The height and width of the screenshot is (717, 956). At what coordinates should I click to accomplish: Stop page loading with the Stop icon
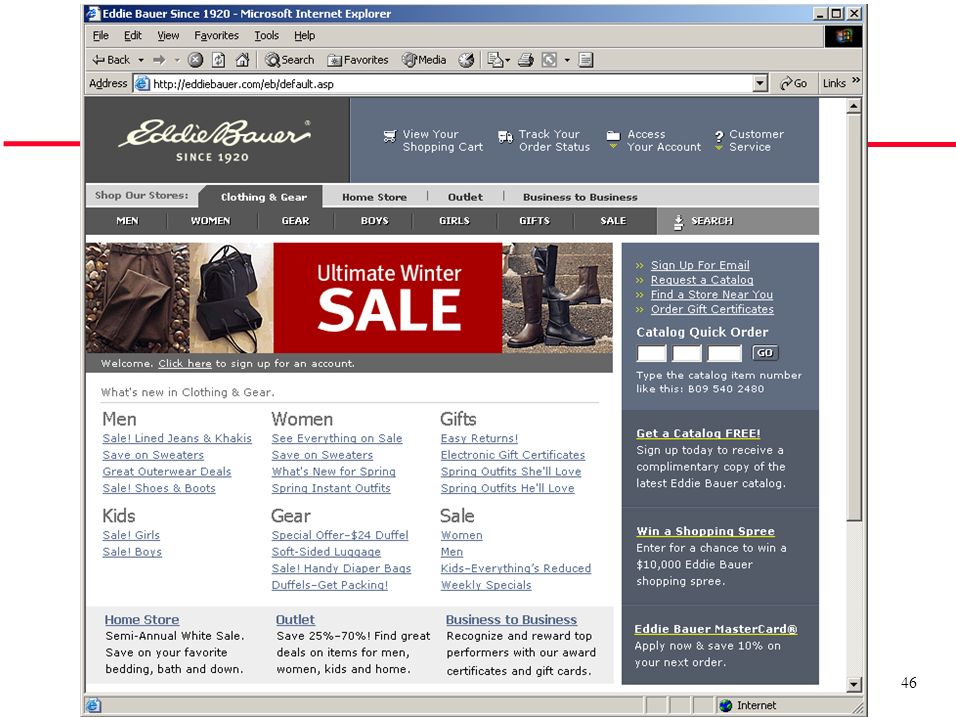[195, 60]
